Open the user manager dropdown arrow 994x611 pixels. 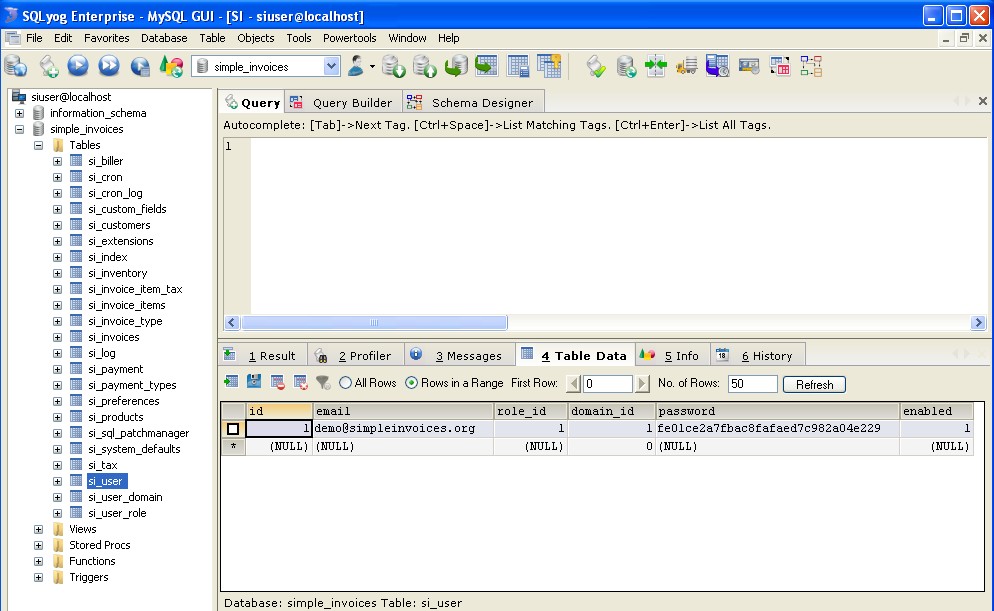(x=372, y=66)
